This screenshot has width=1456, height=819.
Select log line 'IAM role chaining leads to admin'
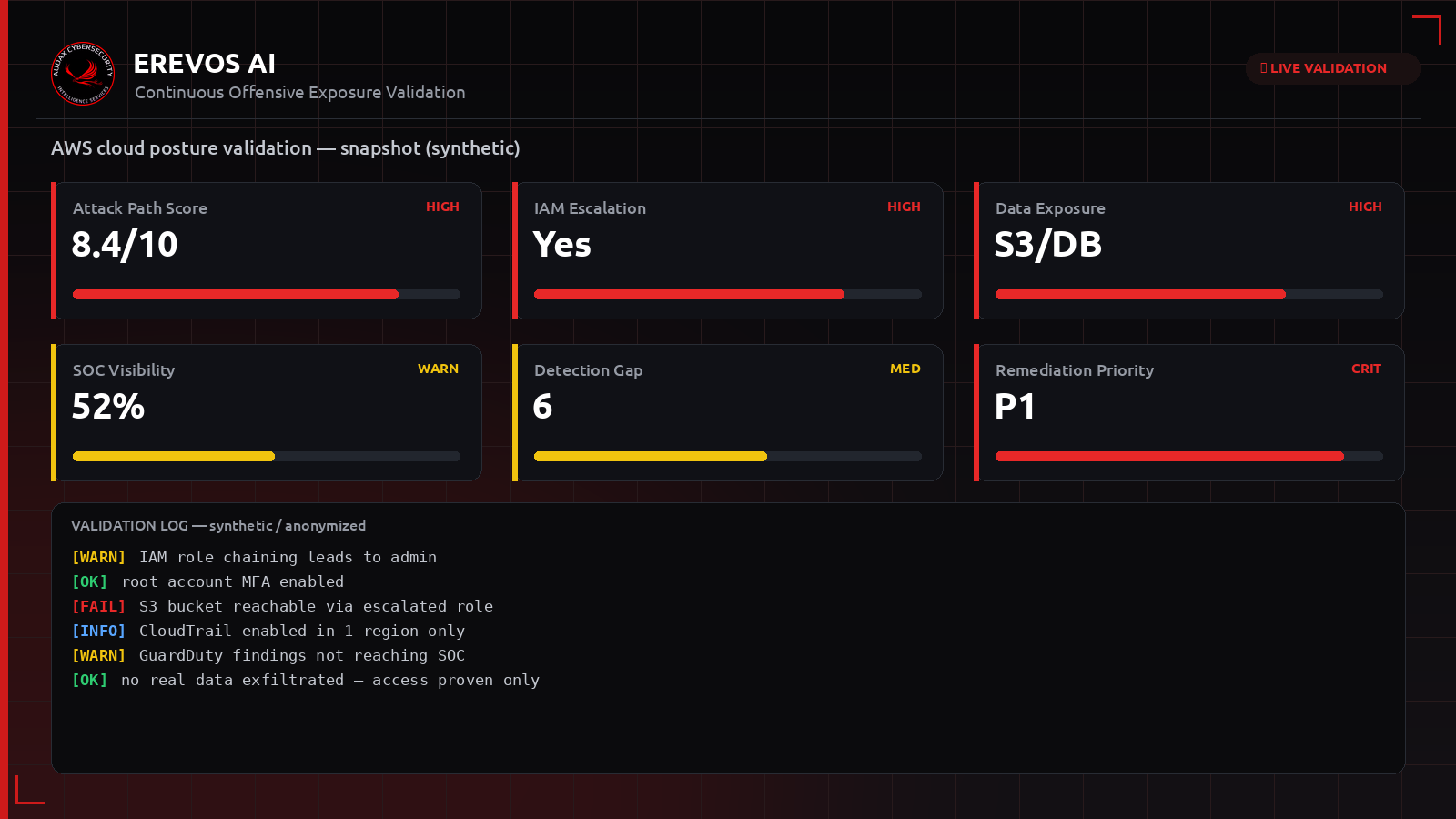[288, 557]
